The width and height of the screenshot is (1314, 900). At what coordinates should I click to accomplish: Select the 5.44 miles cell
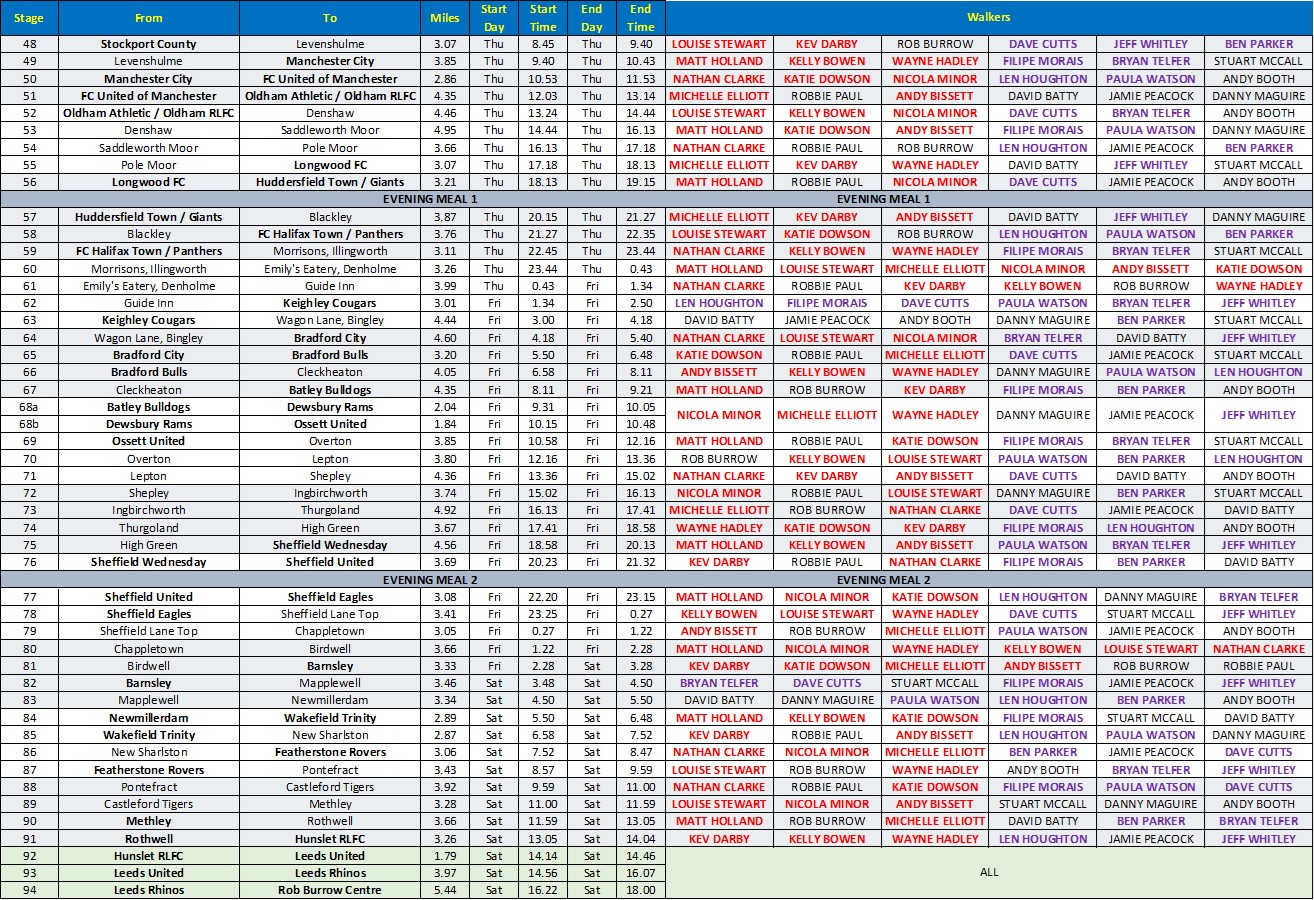[445, 890]
